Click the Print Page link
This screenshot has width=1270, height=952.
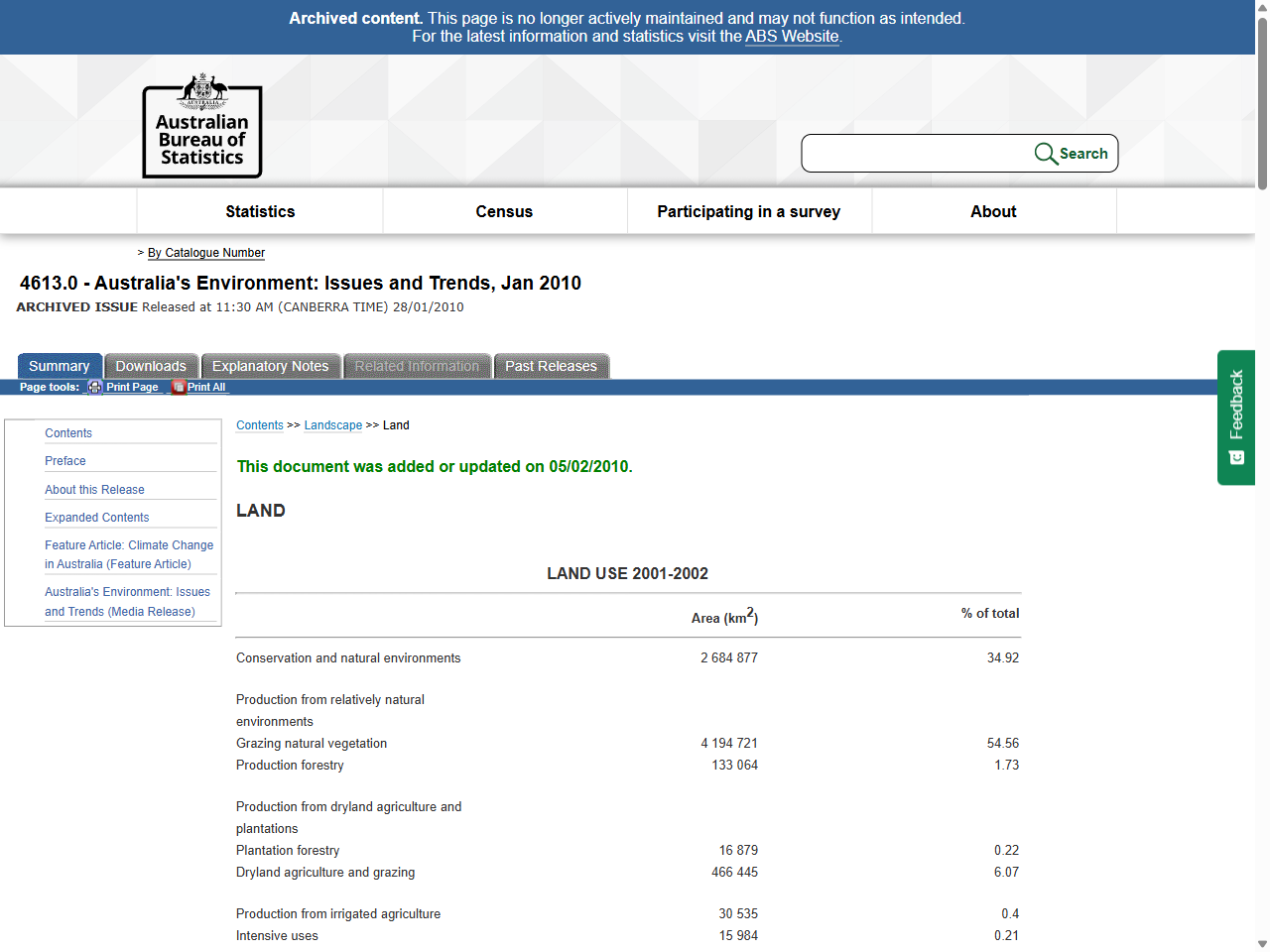tap(132, 387)
